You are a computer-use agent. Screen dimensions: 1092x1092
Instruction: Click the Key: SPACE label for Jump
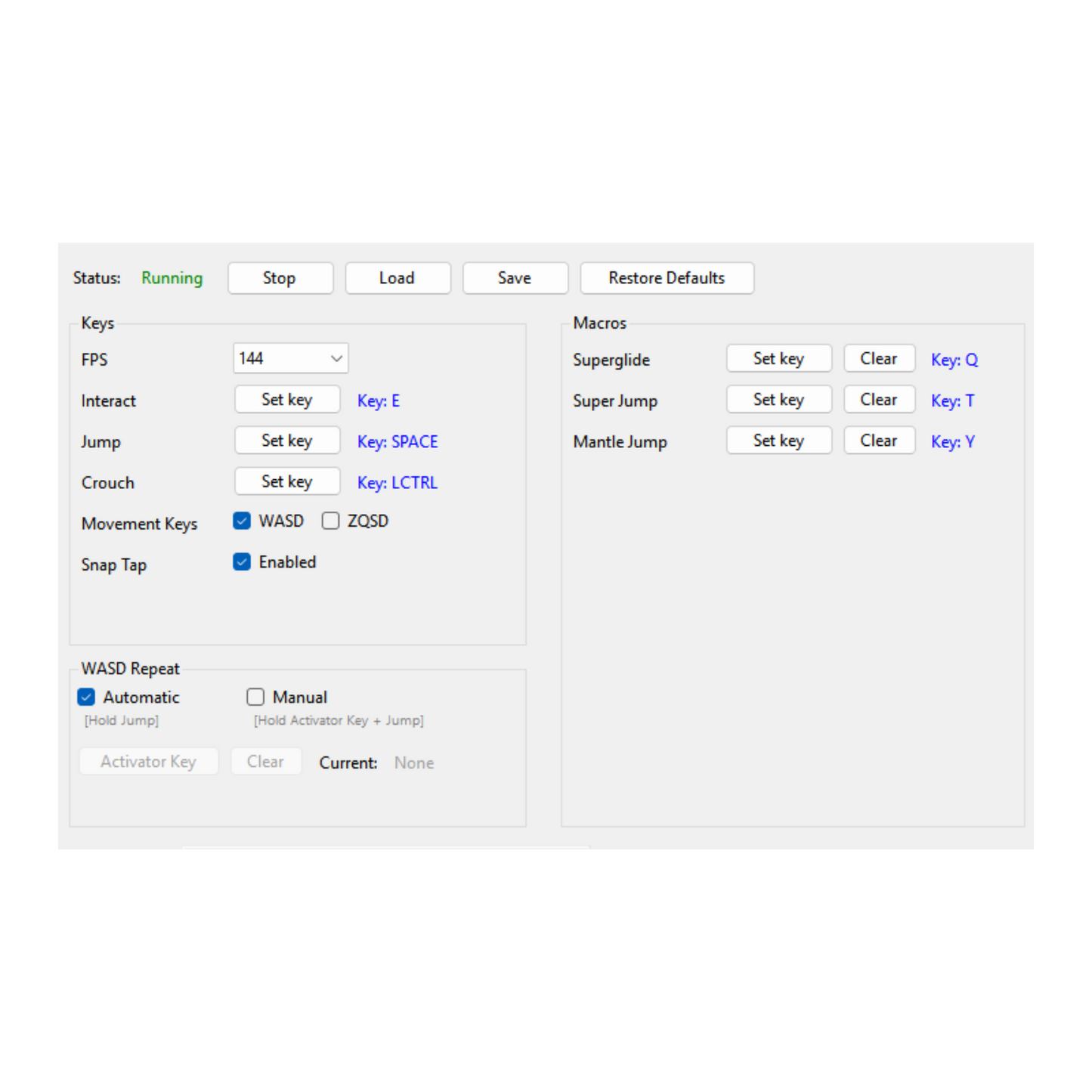[396, 441]
